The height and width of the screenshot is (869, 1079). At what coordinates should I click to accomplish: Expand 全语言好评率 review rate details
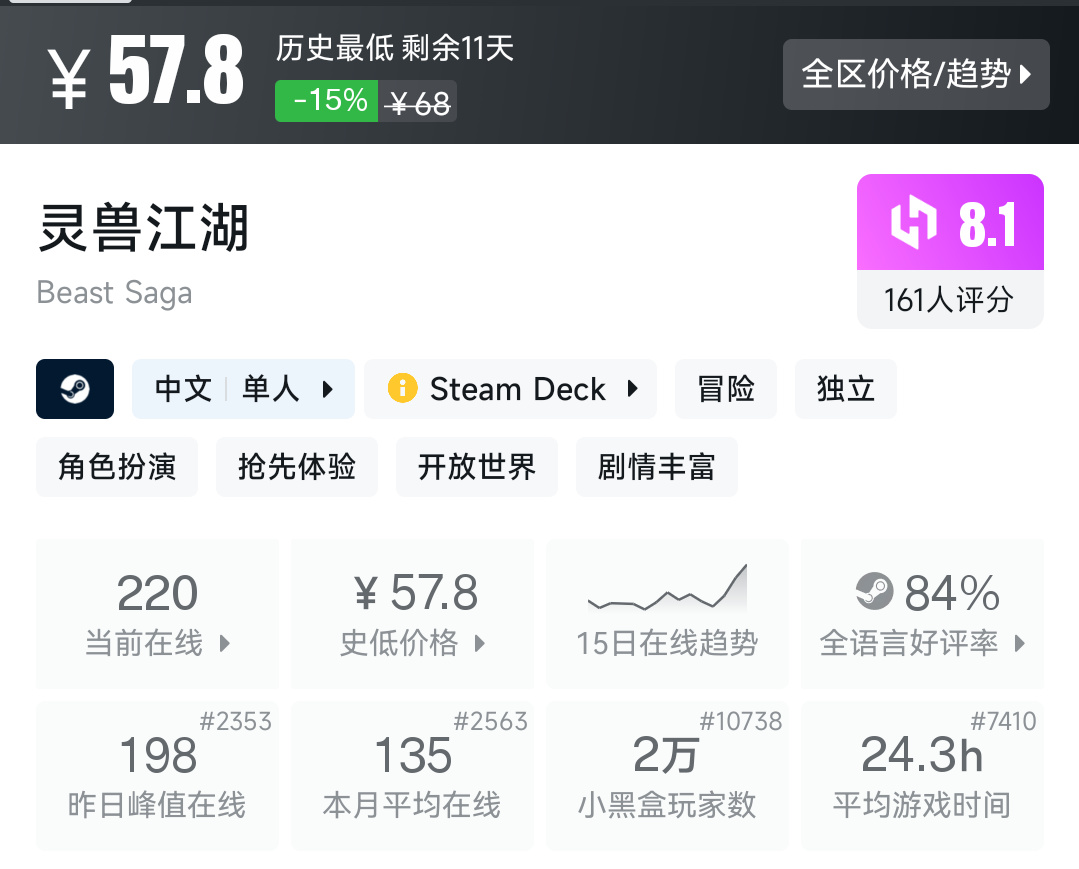[1020, 643]
